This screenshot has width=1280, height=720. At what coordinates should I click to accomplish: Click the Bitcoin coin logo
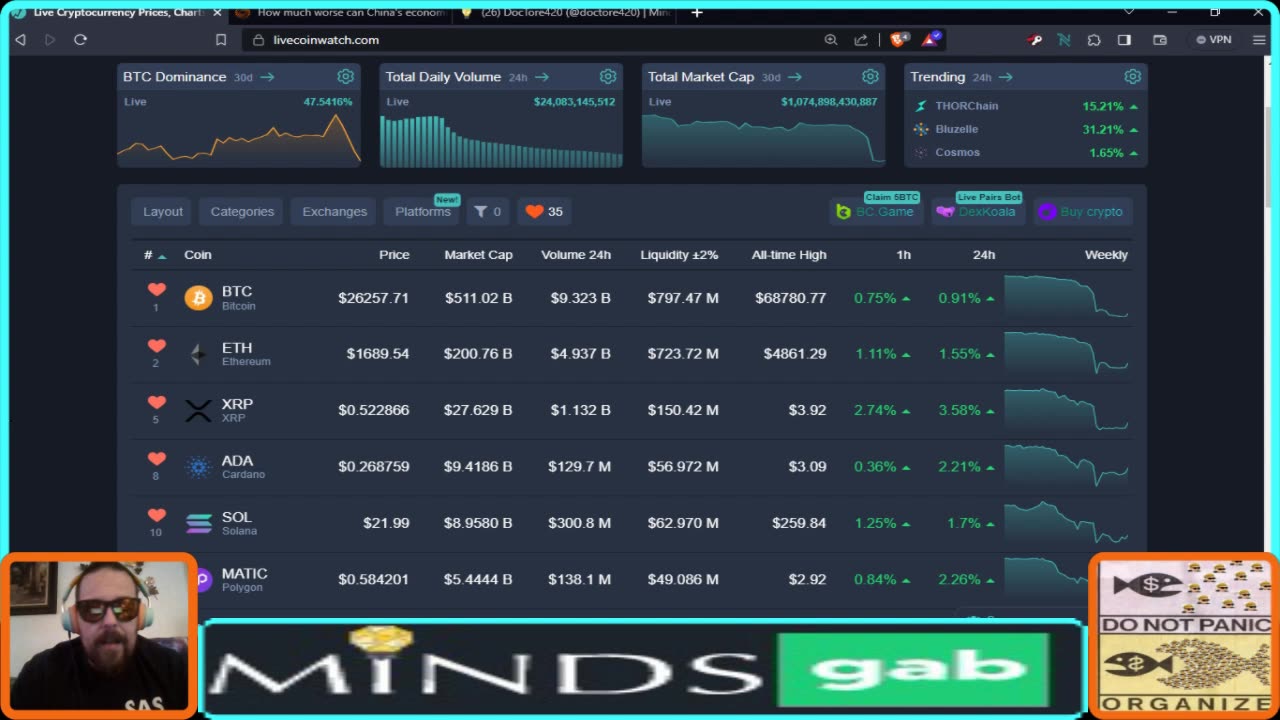tap(198, 298)
